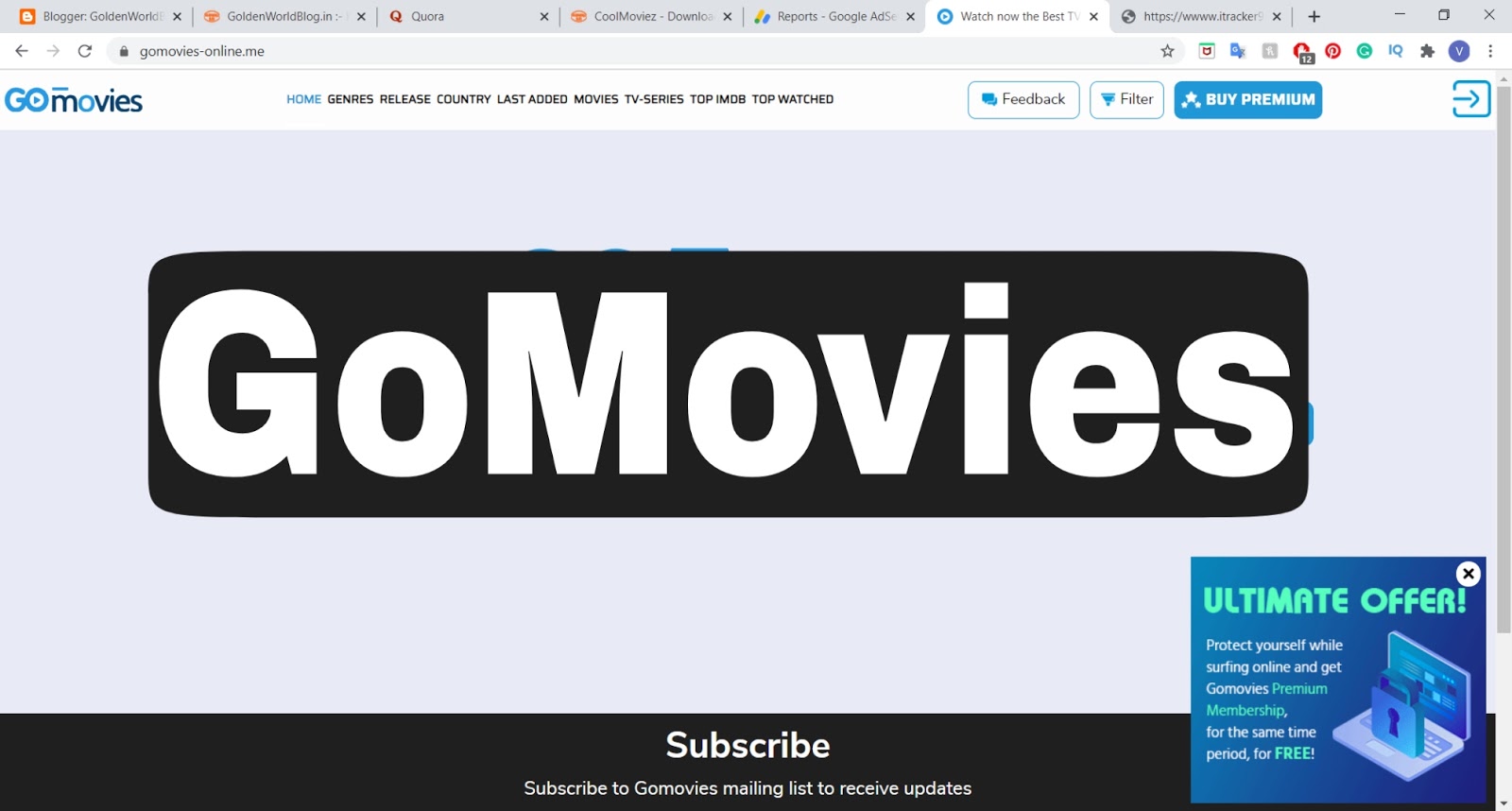Close the CoolMoviez tab
The width and height of the screenshot is (1512, 811).
tap(728, 16)
